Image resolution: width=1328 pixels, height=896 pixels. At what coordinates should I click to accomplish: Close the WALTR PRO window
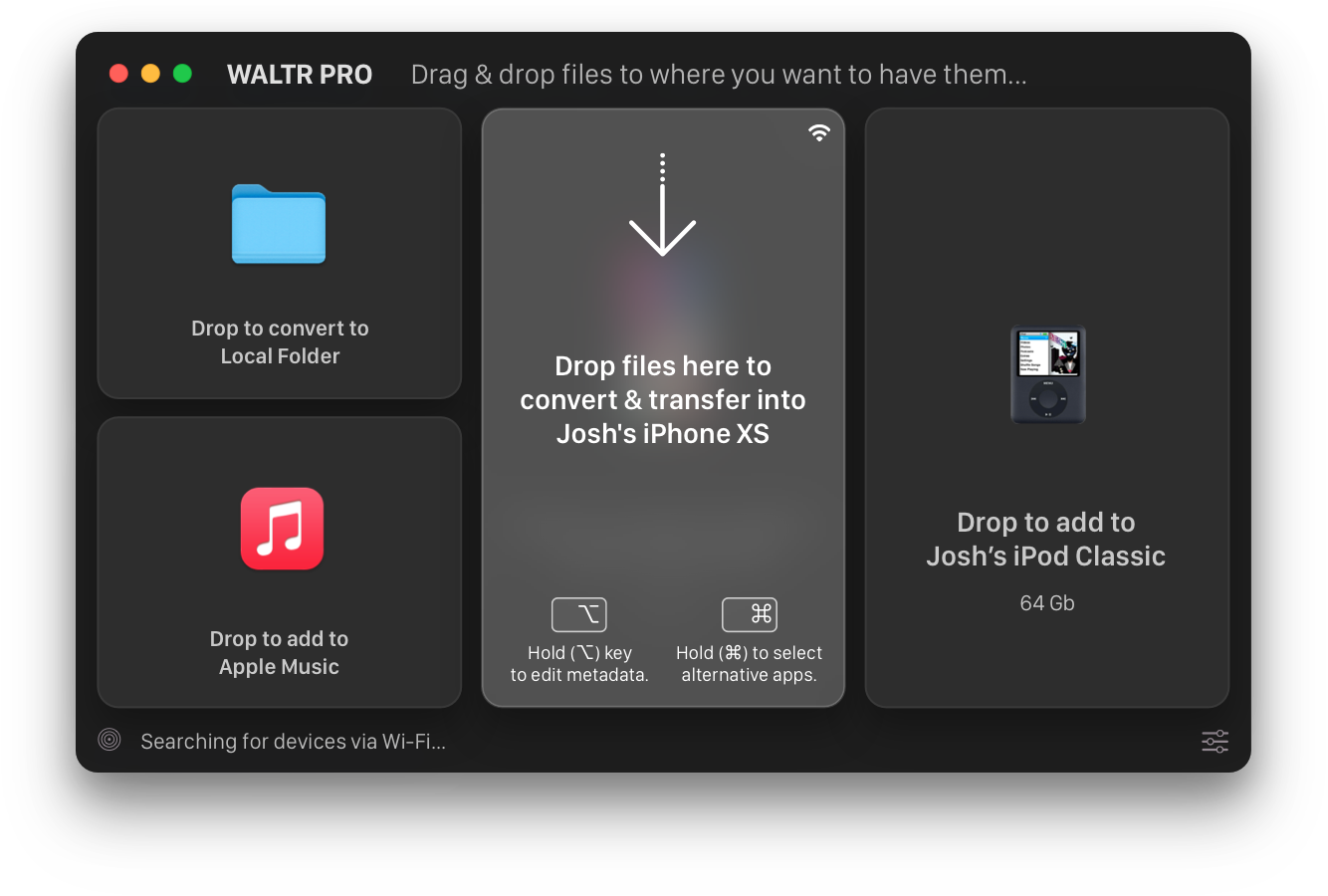118,74
